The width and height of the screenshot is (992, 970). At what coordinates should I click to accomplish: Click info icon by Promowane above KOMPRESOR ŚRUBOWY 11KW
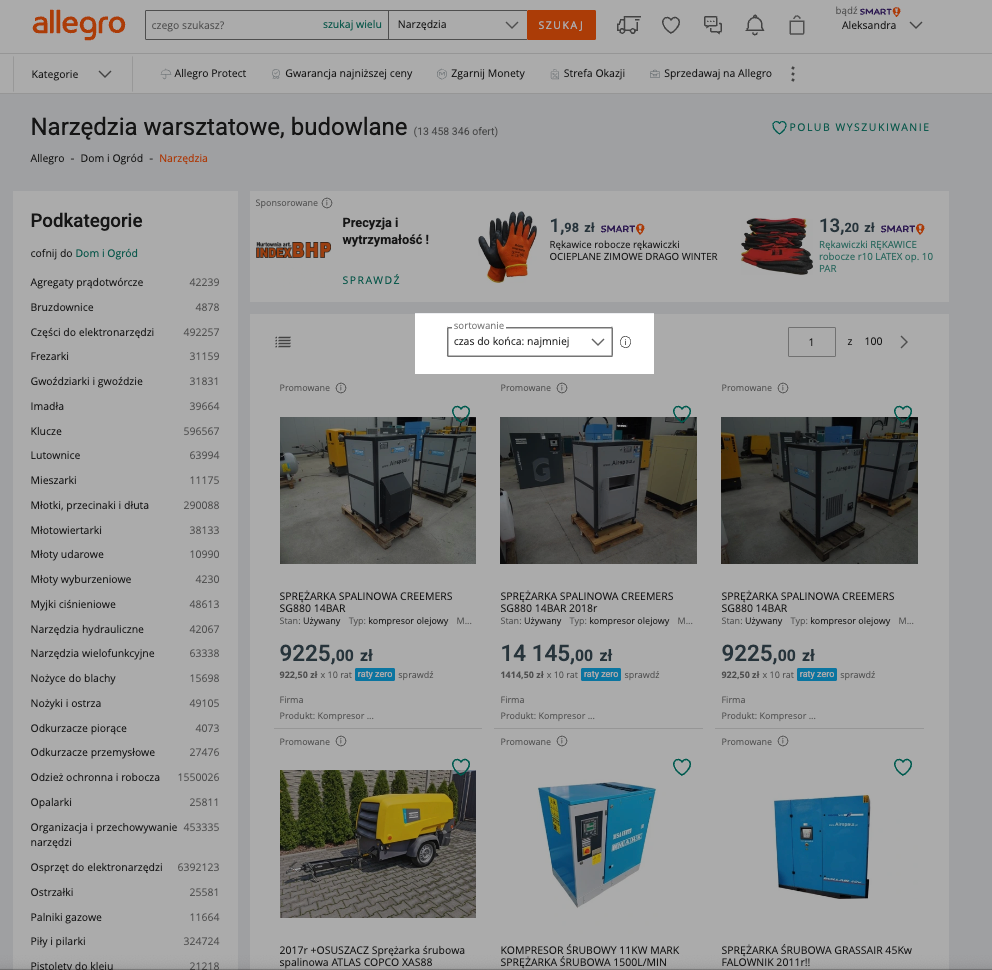(x=562, y=742)
